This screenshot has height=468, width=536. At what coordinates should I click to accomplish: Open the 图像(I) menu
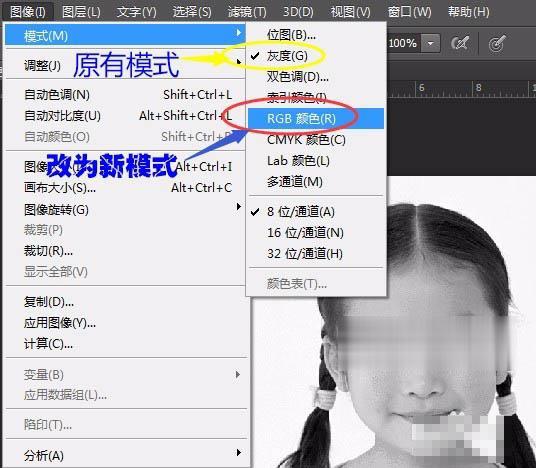(28, 12)
